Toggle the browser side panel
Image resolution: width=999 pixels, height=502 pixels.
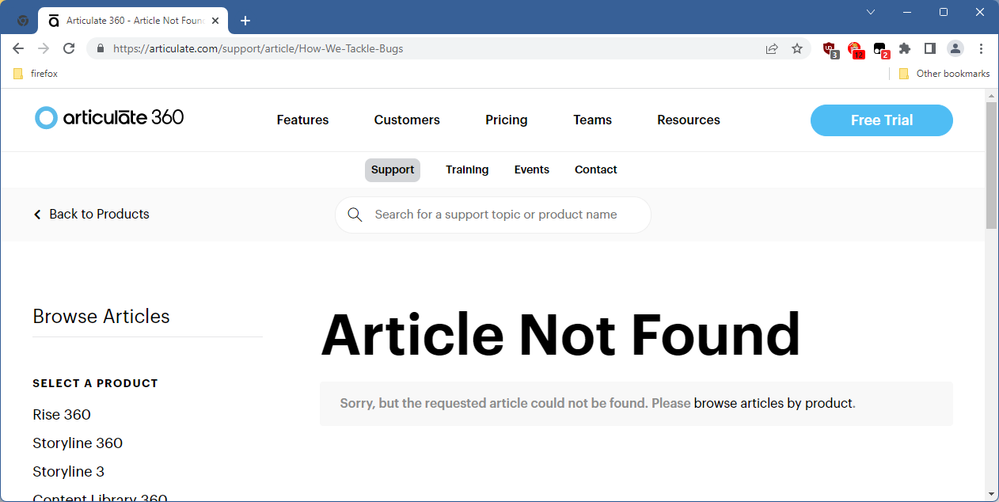(x=930, y=48)
